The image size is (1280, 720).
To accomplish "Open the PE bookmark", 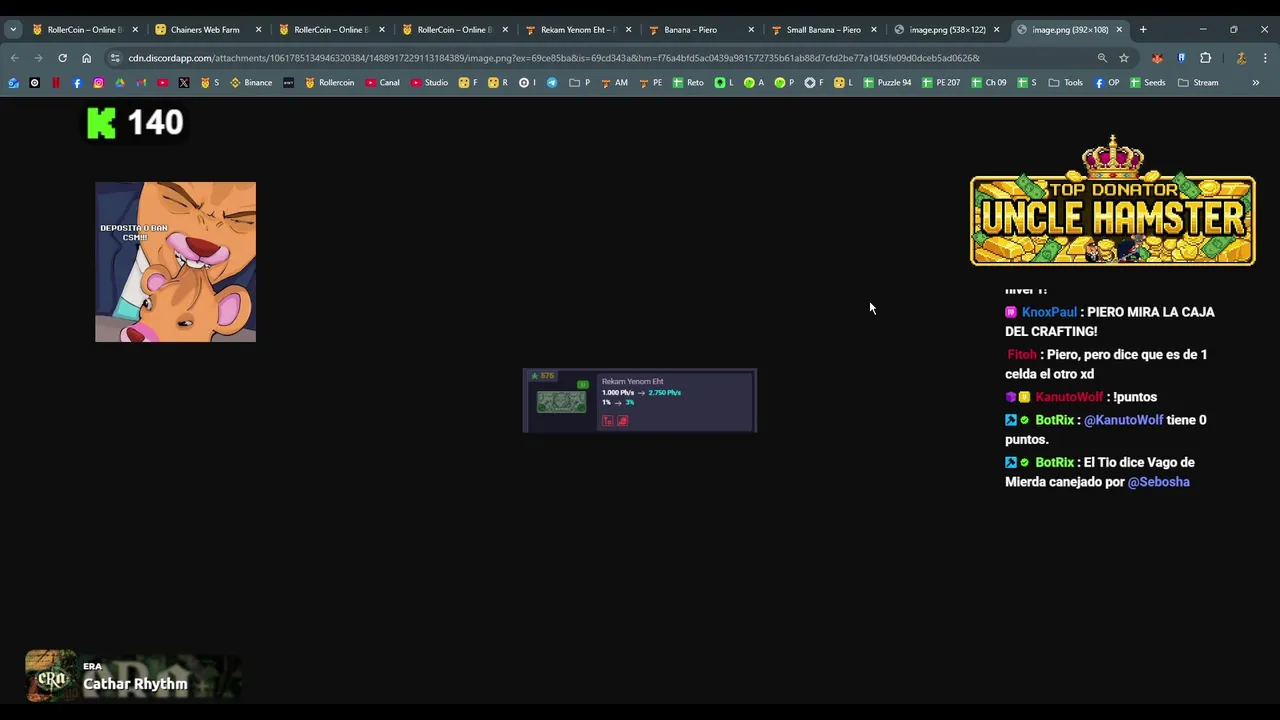I will point(650,83).
